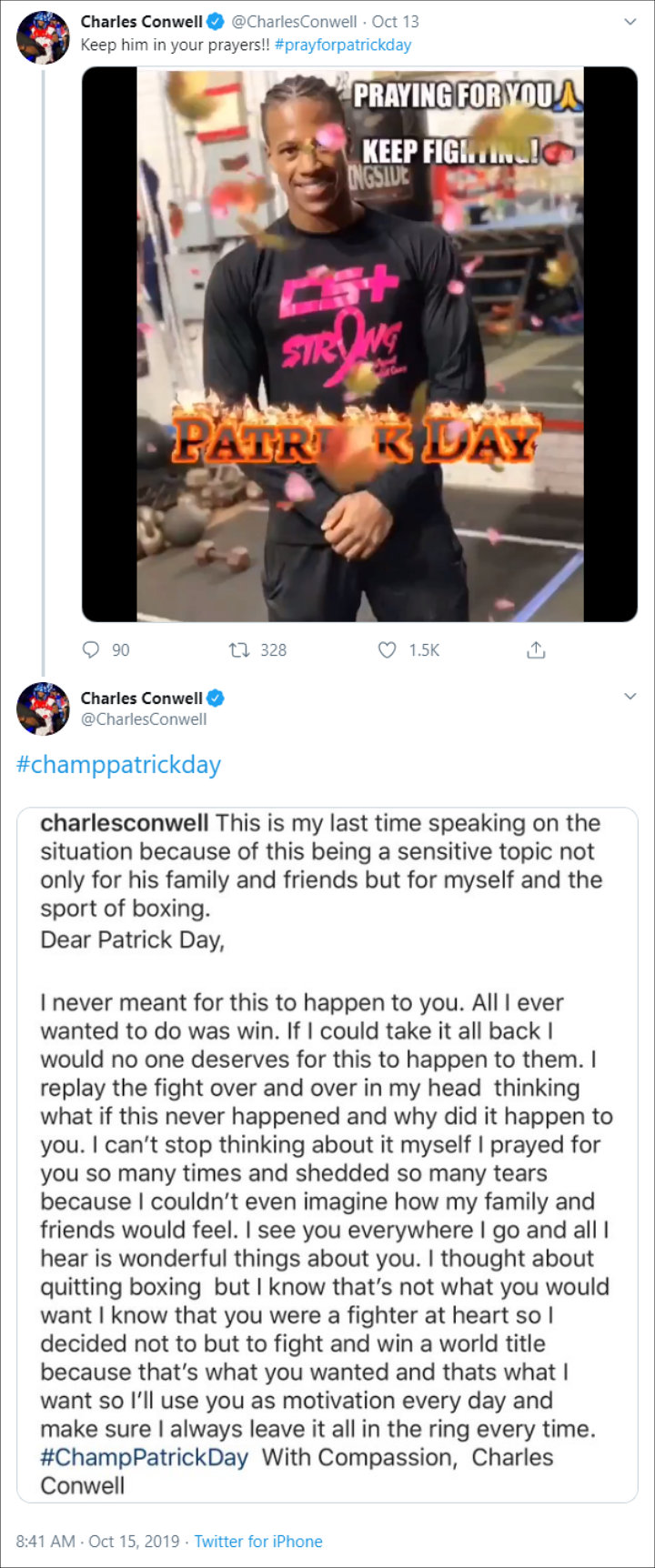
Task: Open the Oct 13 tweet date link
Action: click(x=395, y=21)
